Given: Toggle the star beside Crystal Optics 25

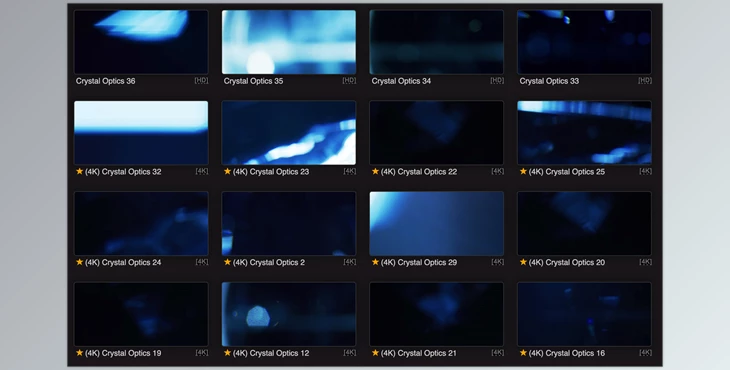Looking at the screenshot, I should [x=523, y=171].
